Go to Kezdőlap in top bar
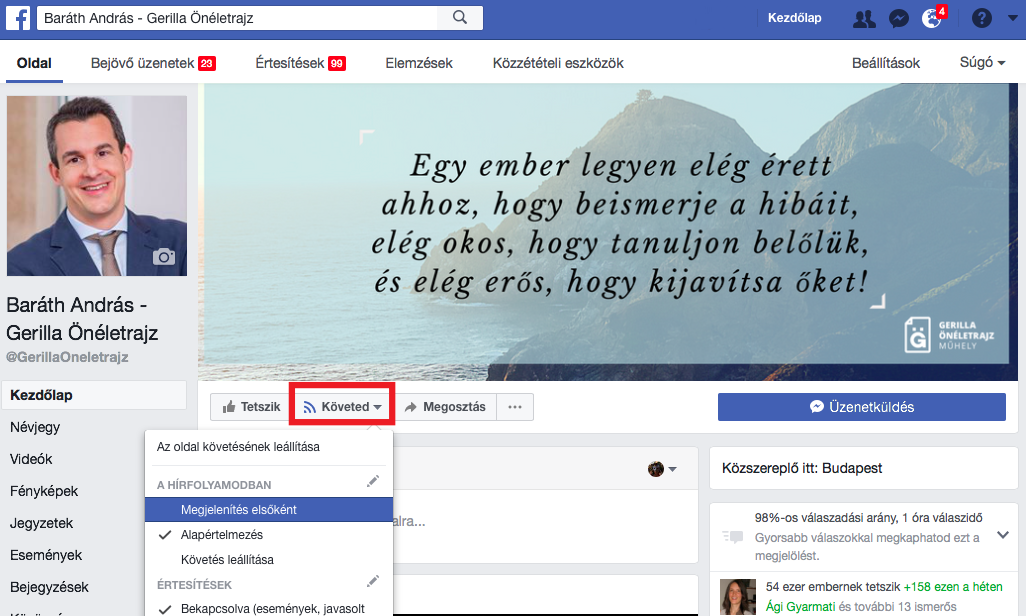The height and width of the screenshot is (616, 1026). coord(794,18)
